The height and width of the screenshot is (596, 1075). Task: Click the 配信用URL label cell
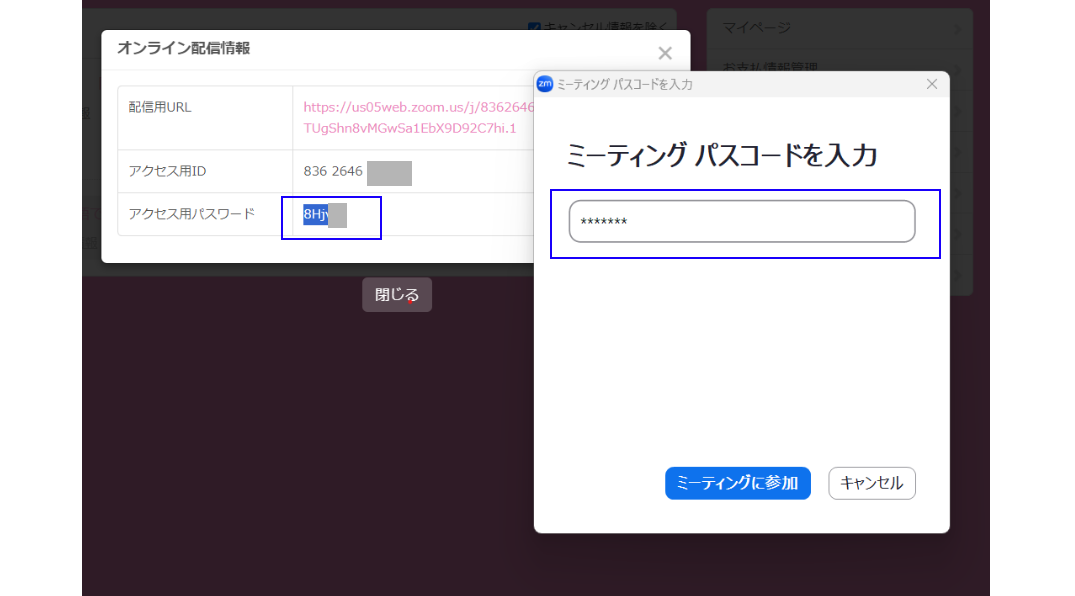click(204, 117)
